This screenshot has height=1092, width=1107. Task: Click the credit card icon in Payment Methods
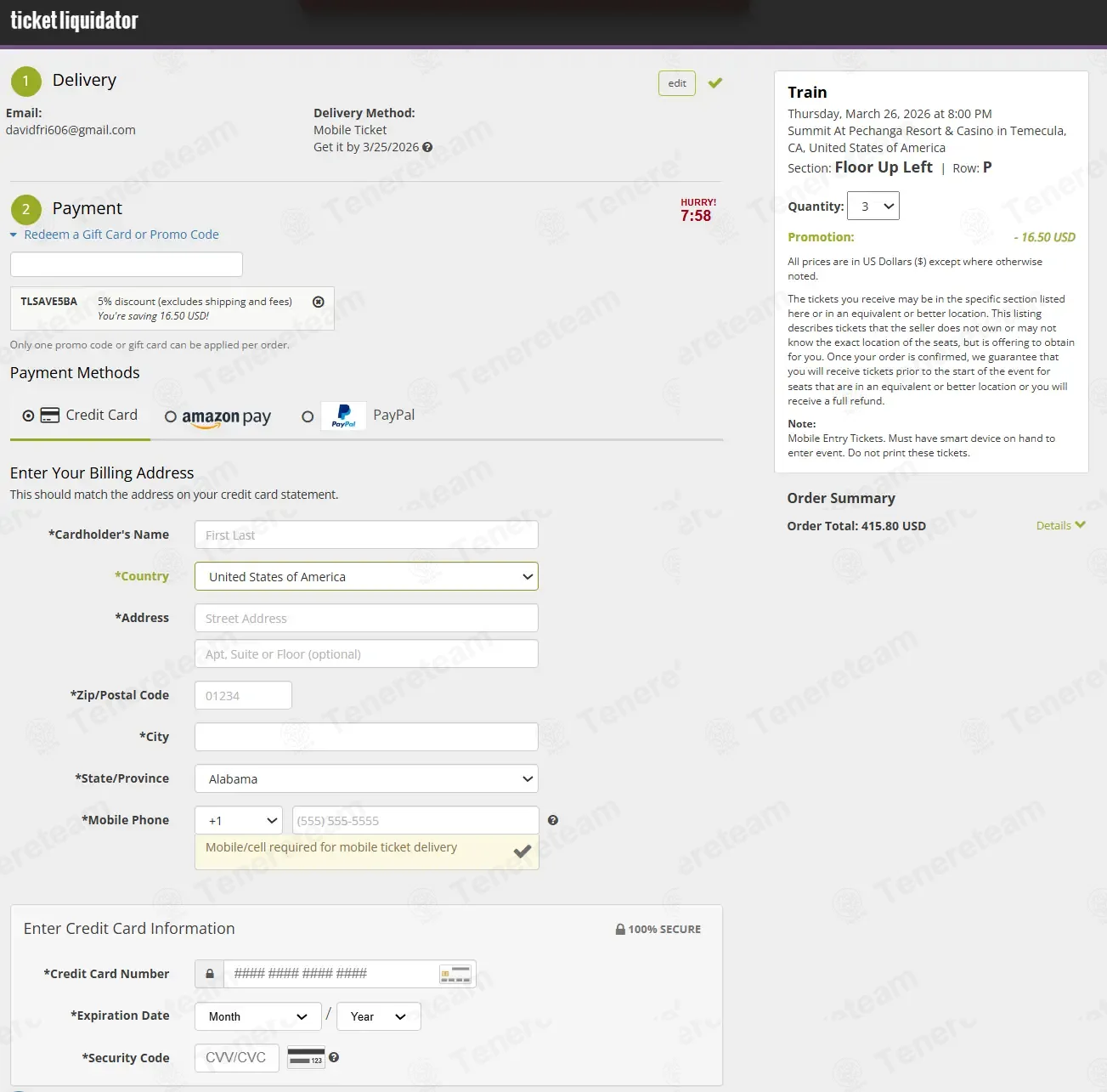coord(50,416)
